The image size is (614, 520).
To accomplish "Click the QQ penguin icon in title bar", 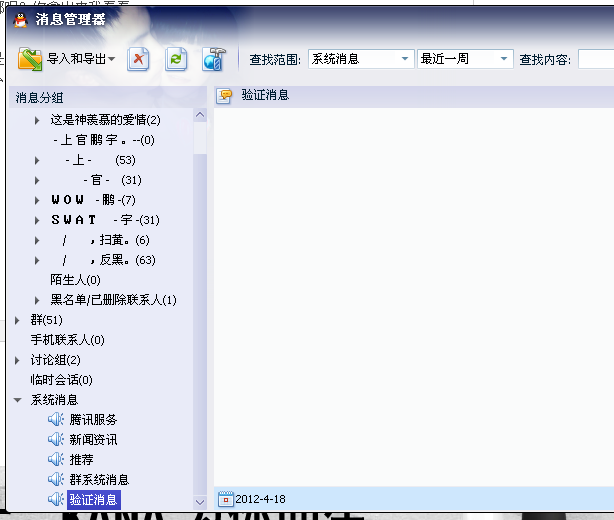I will click(x=20, y=20).
